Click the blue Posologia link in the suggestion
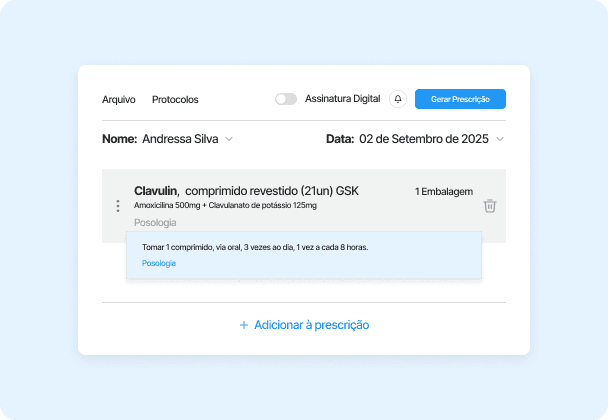Image resolution: width=608 pixels, height=420 pixels. [159, 263]
